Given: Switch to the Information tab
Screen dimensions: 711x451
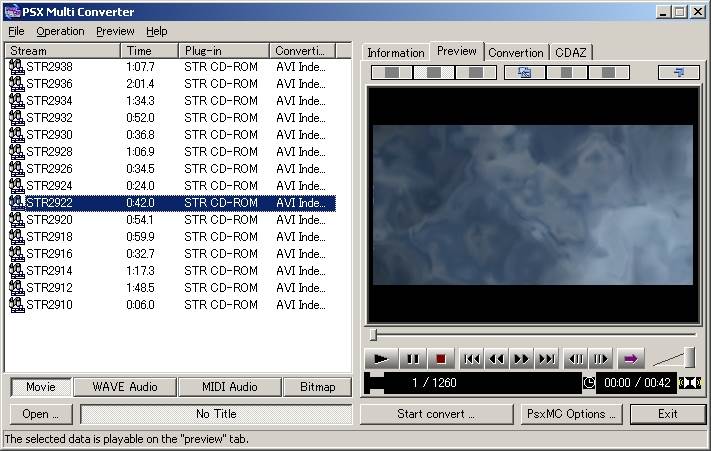Looking at the screenshot, I should click(x=395, y=53).
